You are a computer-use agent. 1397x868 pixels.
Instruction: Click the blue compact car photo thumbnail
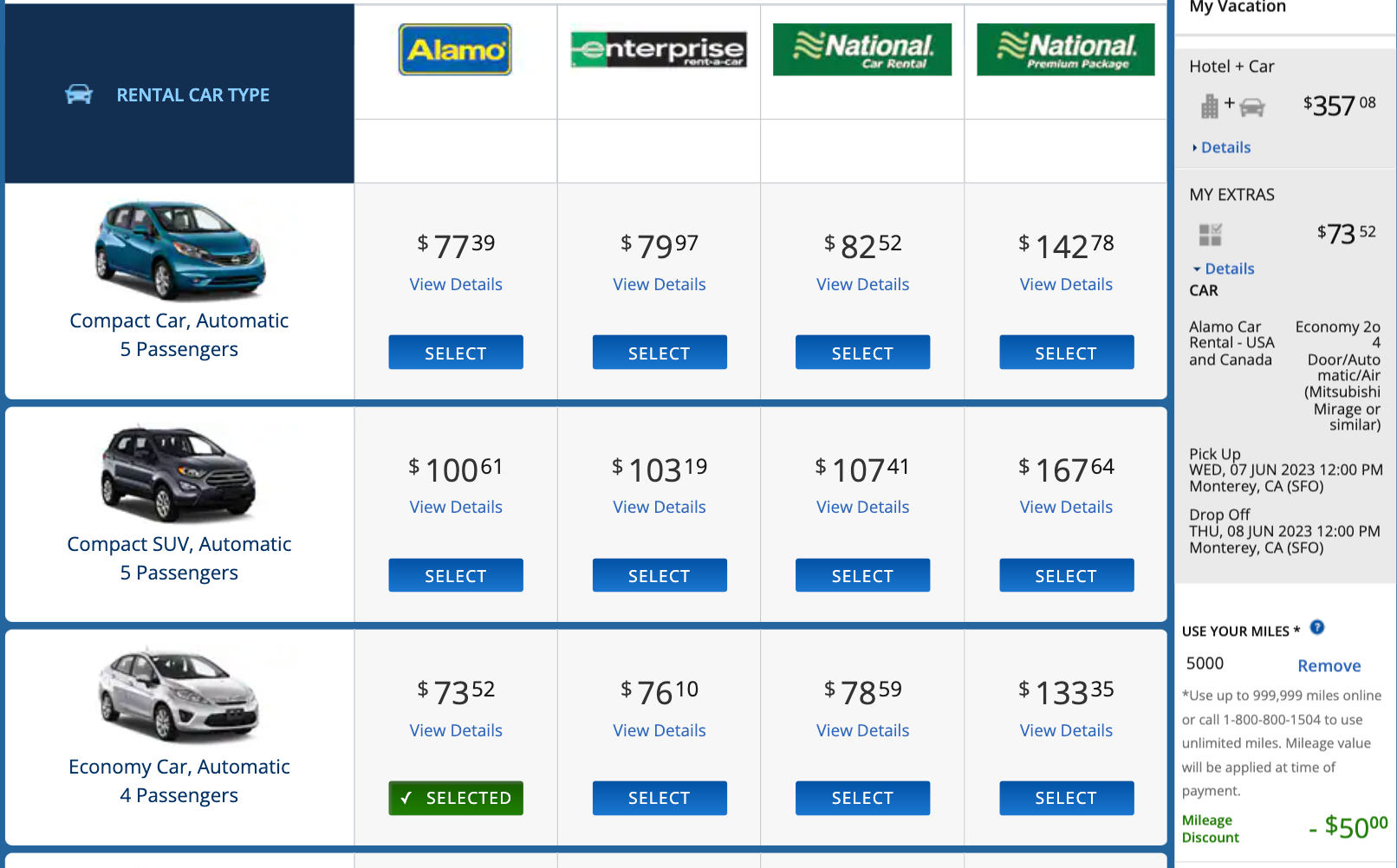pos(179,250)
